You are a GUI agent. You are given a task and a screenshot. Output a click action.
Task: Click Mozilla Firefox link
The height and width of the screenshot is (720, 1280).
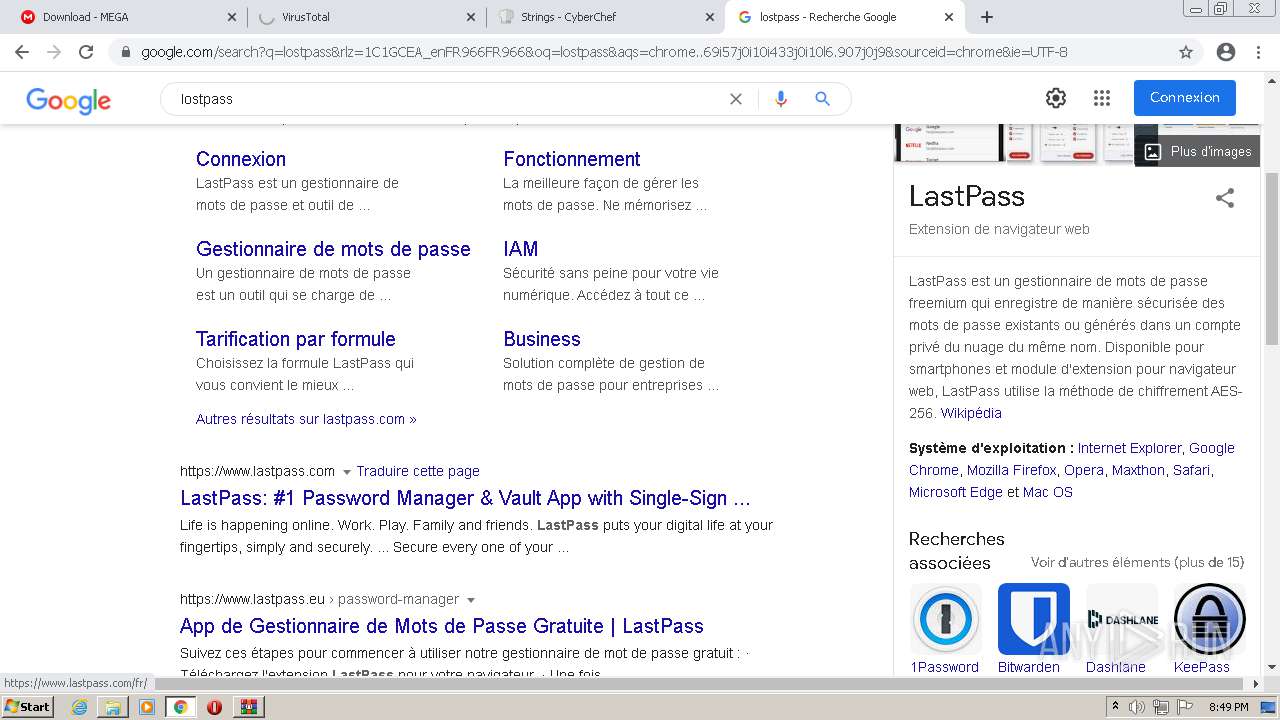(1012, 470)
